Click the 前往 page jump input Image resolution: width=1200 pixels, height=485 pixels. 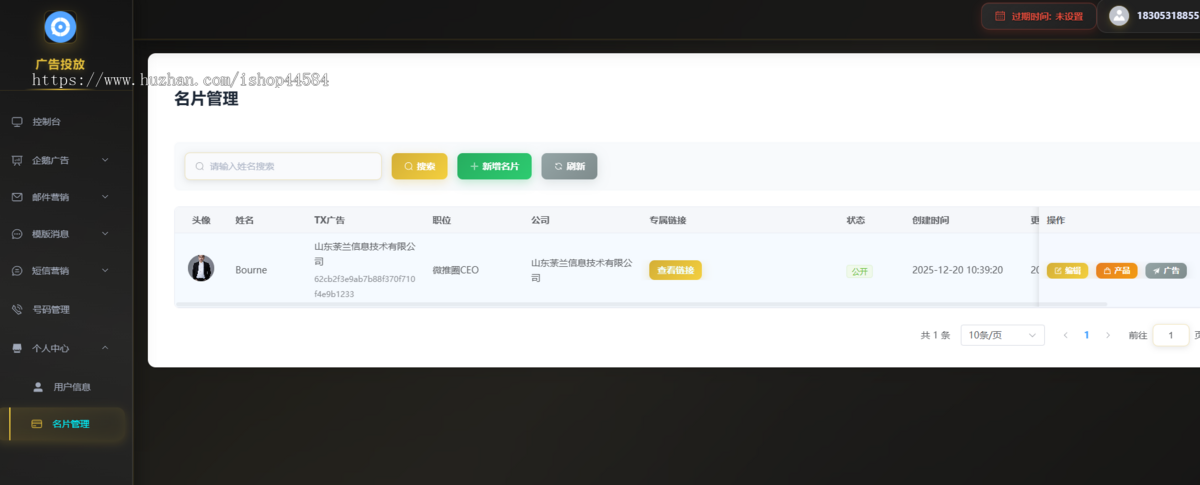click(1171, 336)
